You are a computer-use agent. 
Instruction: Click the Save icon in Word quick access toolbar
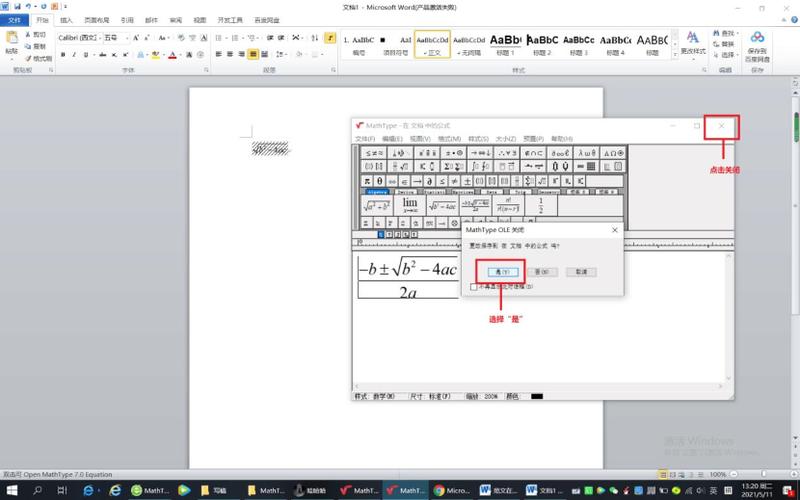click(17, 7)
